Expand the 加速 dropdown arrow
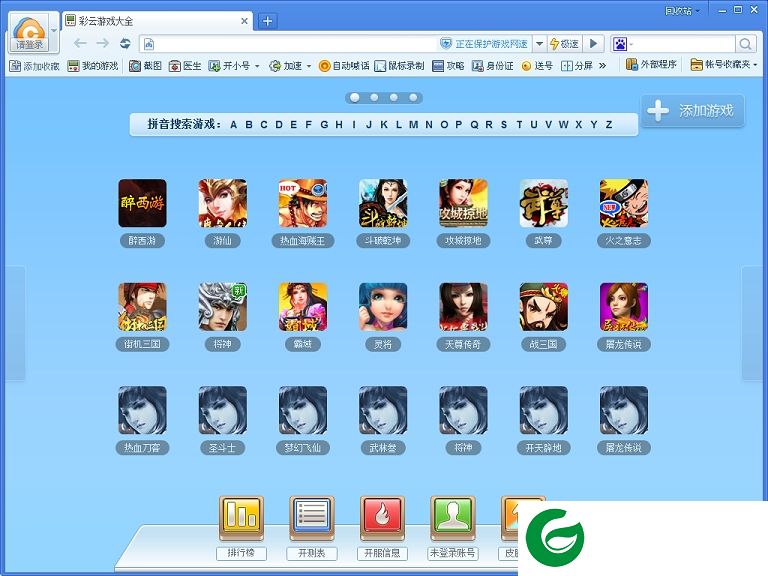Screen dimensions: 768x576 [309, 66]
